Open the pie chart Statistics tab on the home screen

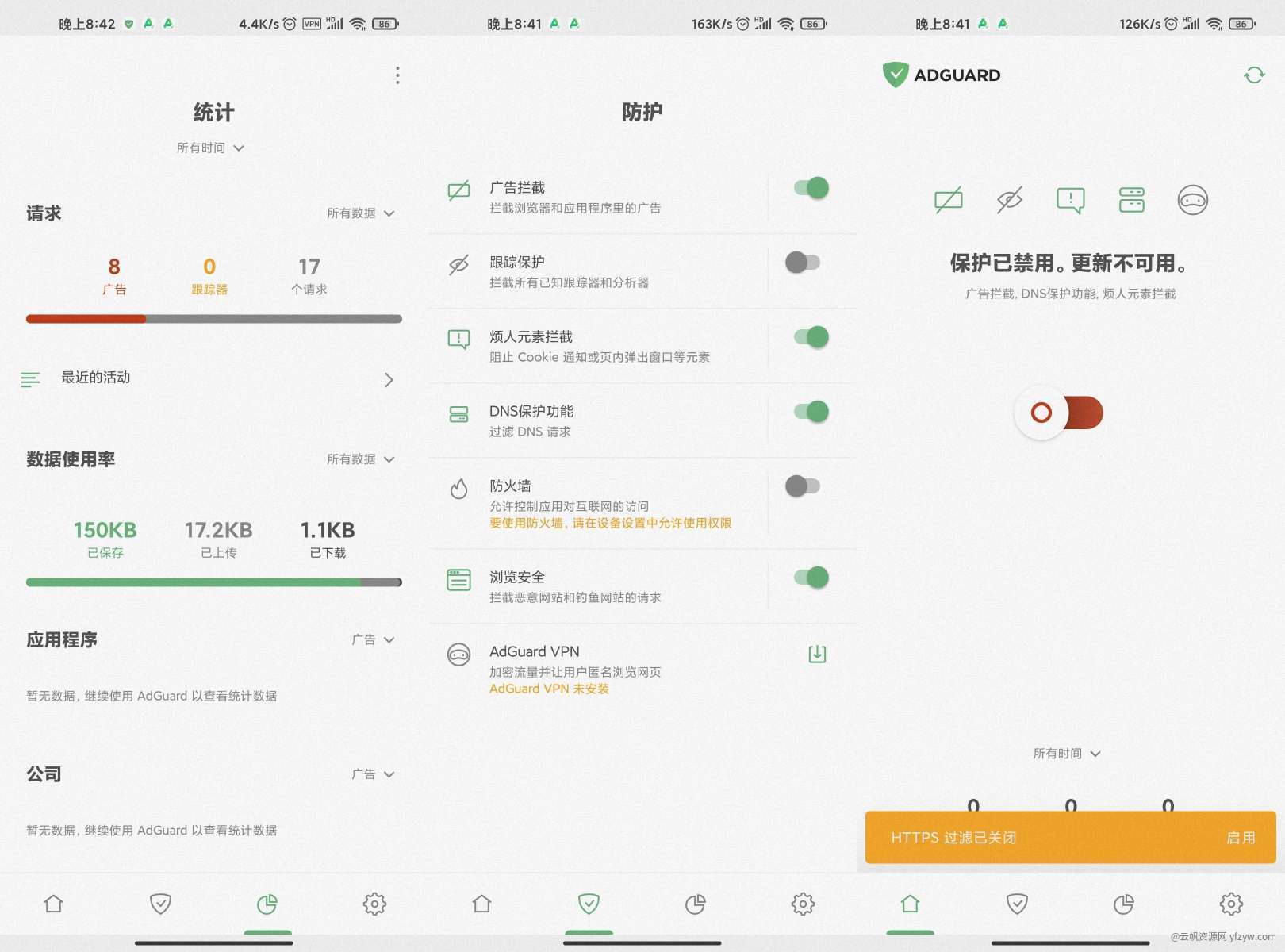1124,904
